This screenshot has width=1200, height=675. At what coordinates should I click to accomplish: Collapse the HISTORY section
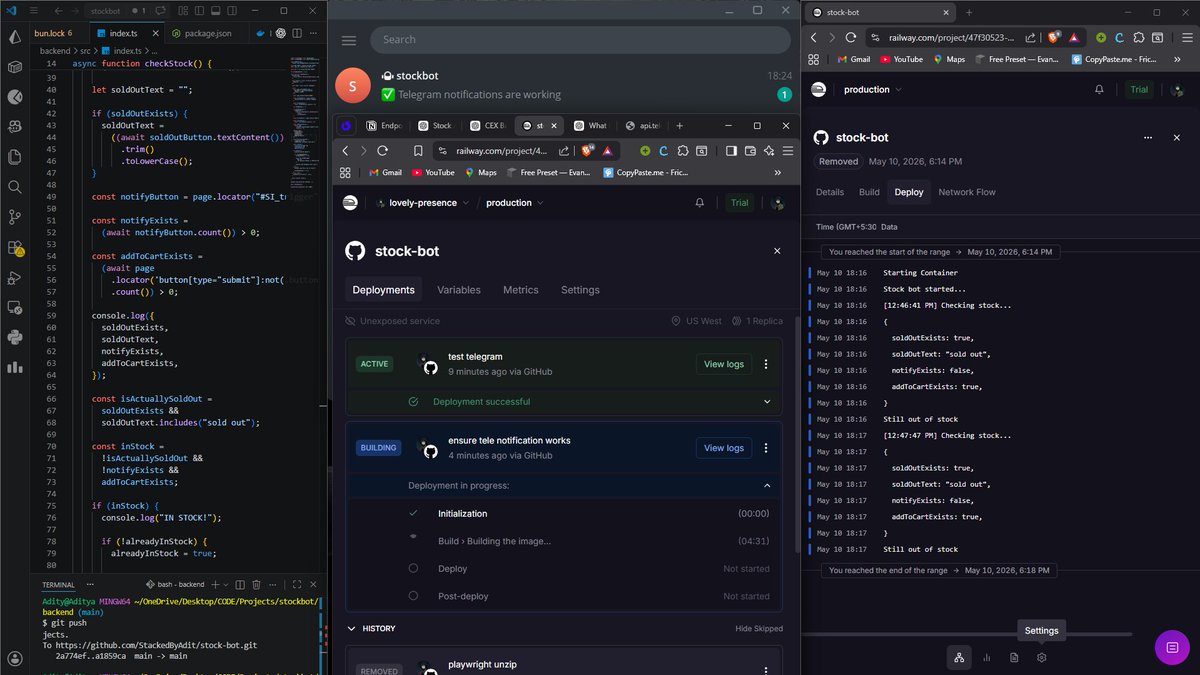(x=352, y=629)
